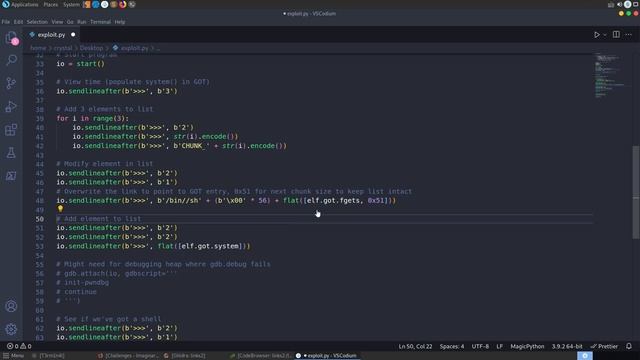The image size is (640, 360).
Task: Open the notifications bell
Action: coord(629,346)
